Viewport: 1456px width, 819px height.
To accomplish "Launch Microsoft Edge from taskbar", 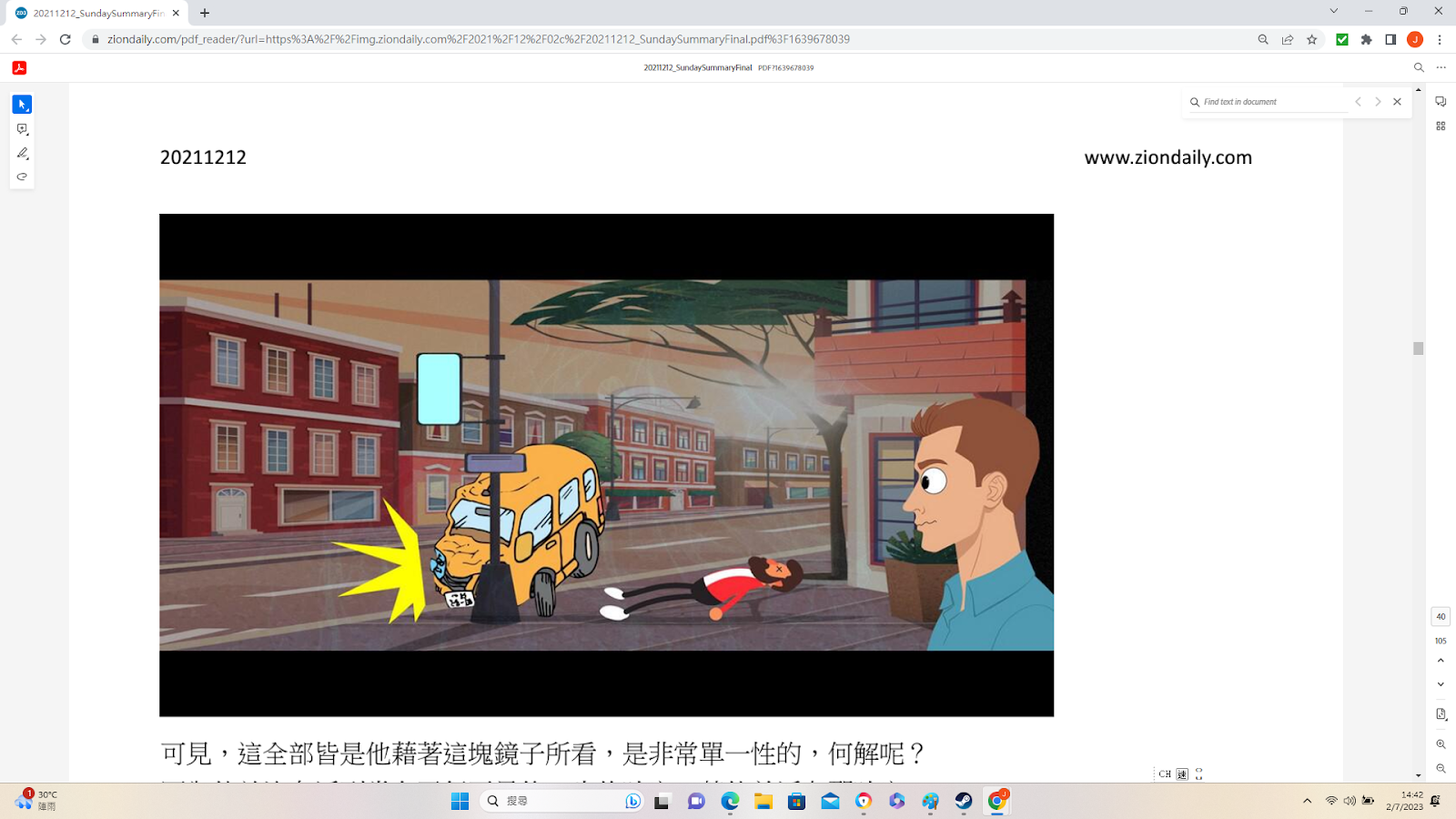I will tap(730, 801).
